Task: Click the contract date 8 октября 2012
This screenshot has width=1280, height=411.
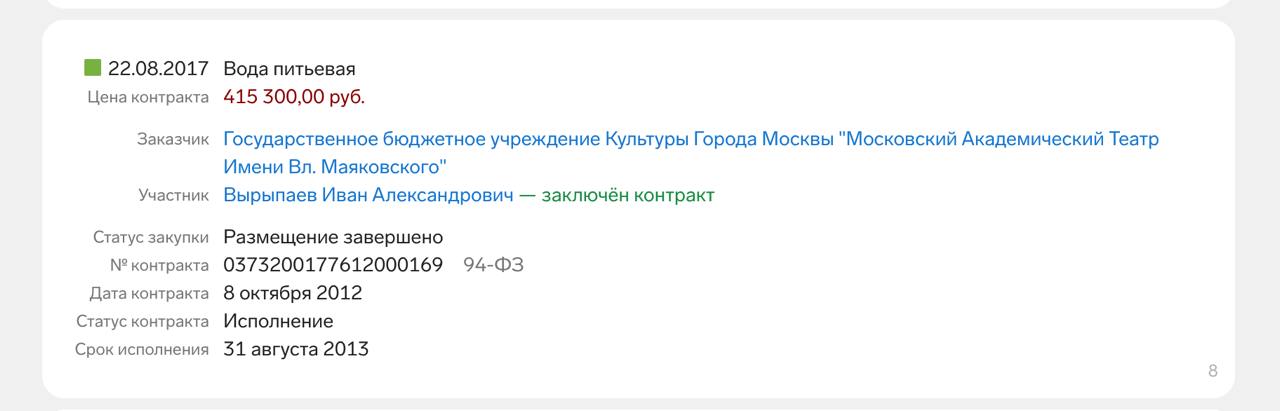Action: (x=293, y=293)
